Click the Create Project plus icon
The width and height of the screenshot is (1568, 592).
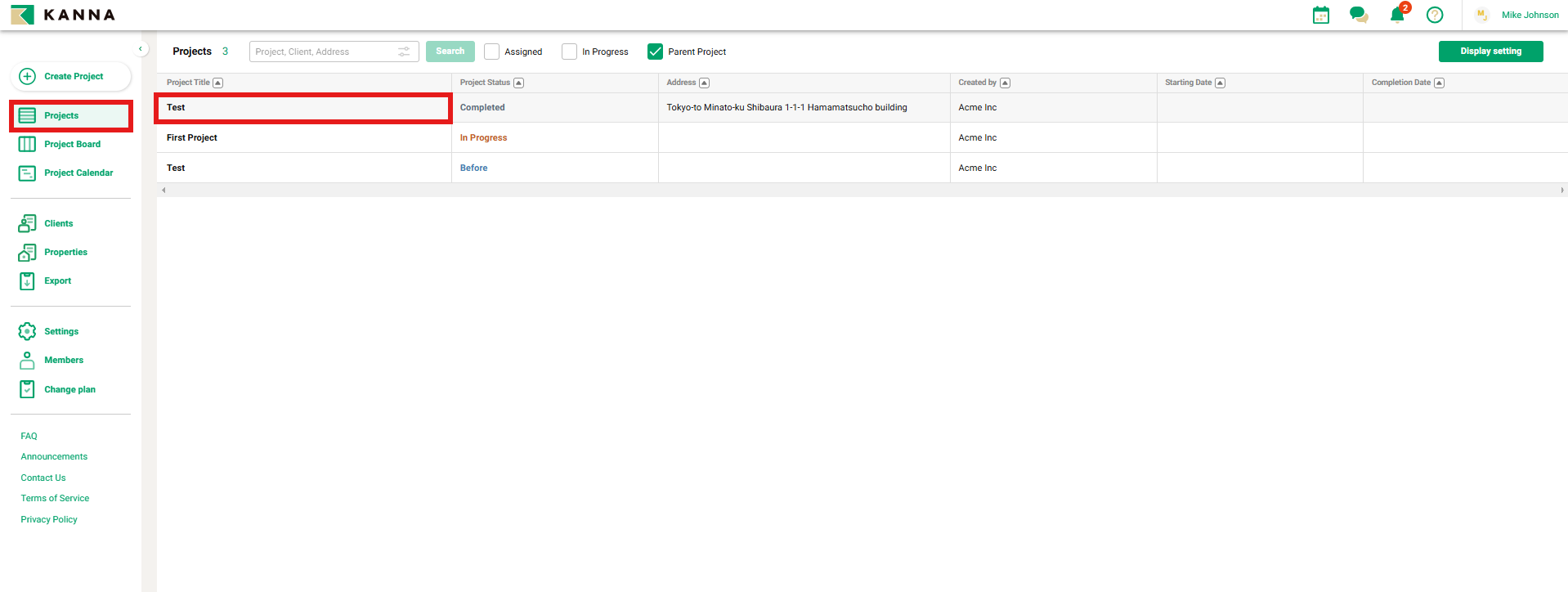coord(27,76)
